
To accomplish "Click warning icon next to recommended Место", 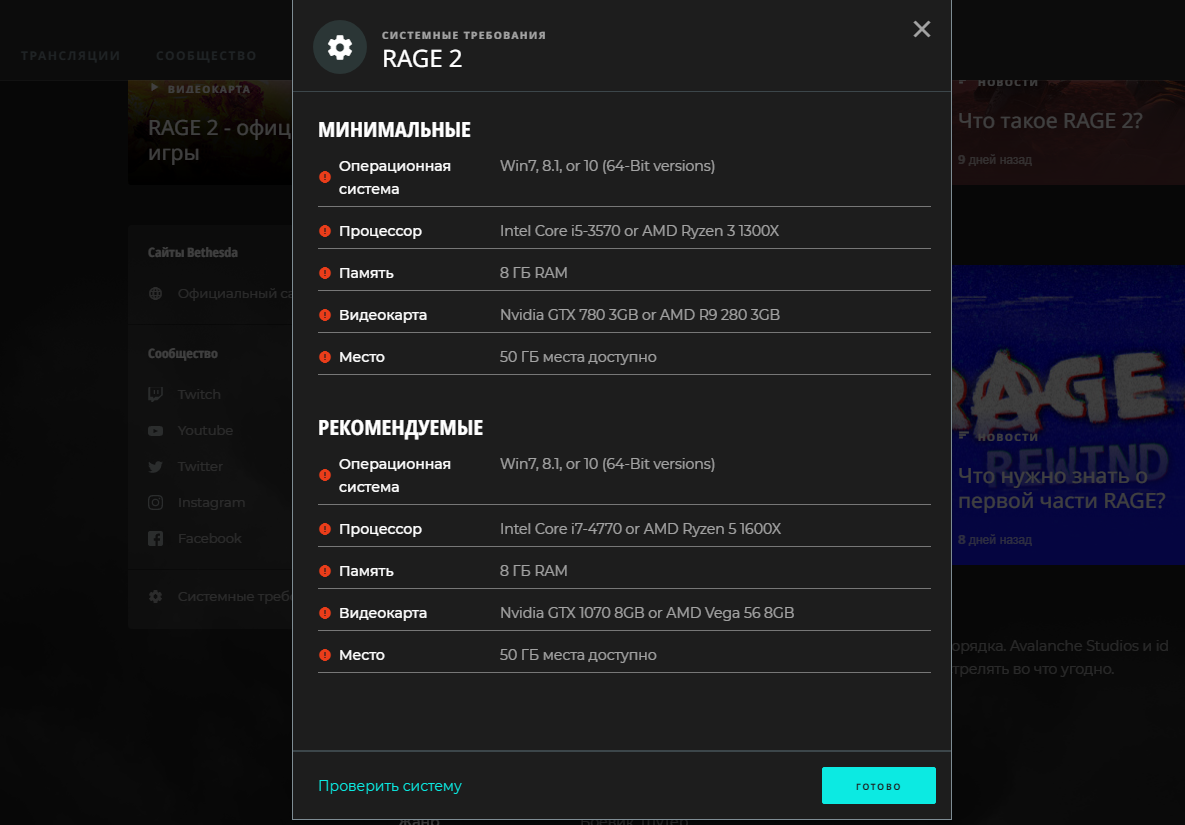I will 325,655.
